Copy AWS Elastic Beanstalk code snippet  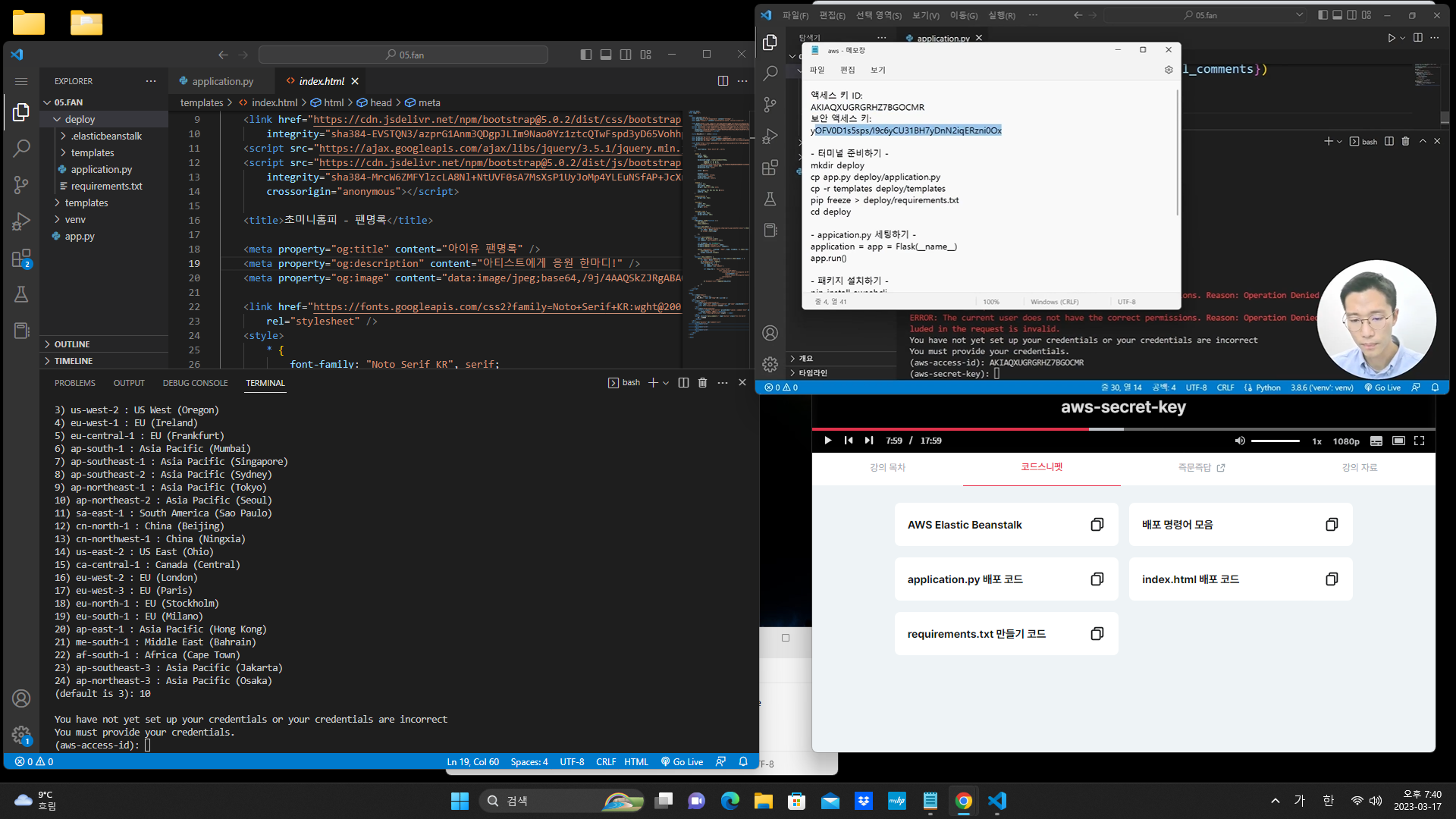pos(1097,525)
